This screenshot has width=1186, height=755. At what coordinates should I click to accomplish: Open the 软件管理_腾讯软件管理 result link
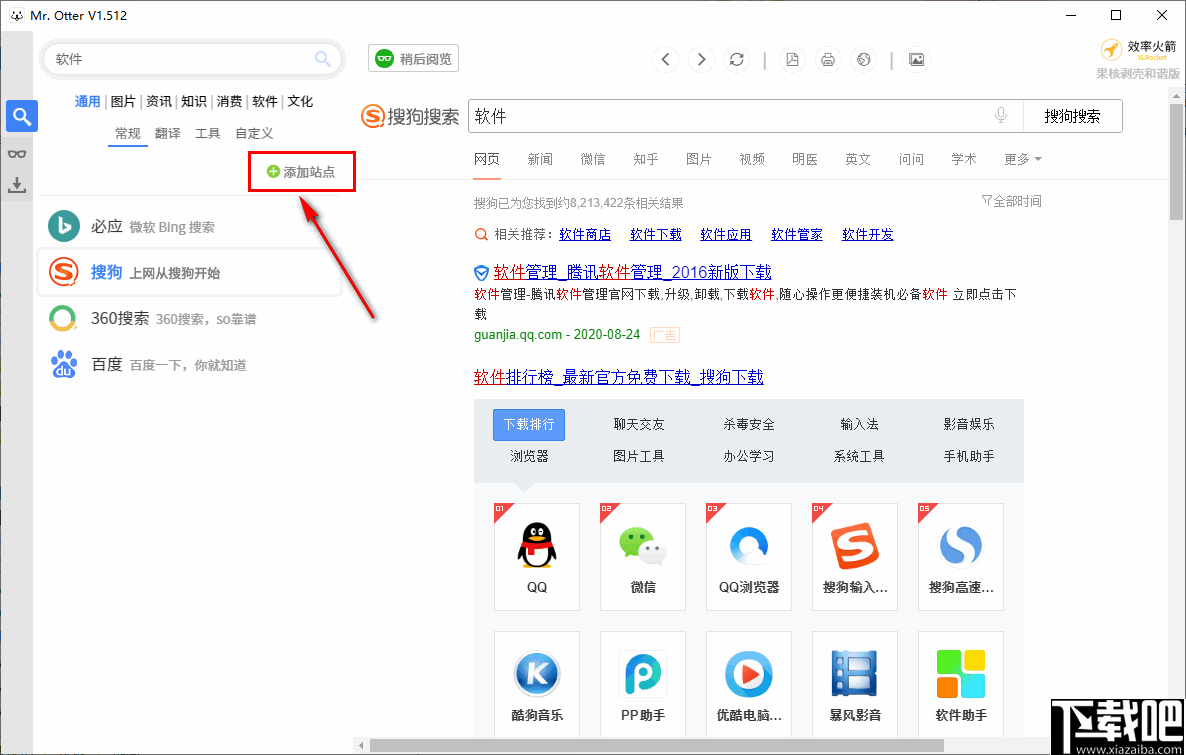point(632,272)
